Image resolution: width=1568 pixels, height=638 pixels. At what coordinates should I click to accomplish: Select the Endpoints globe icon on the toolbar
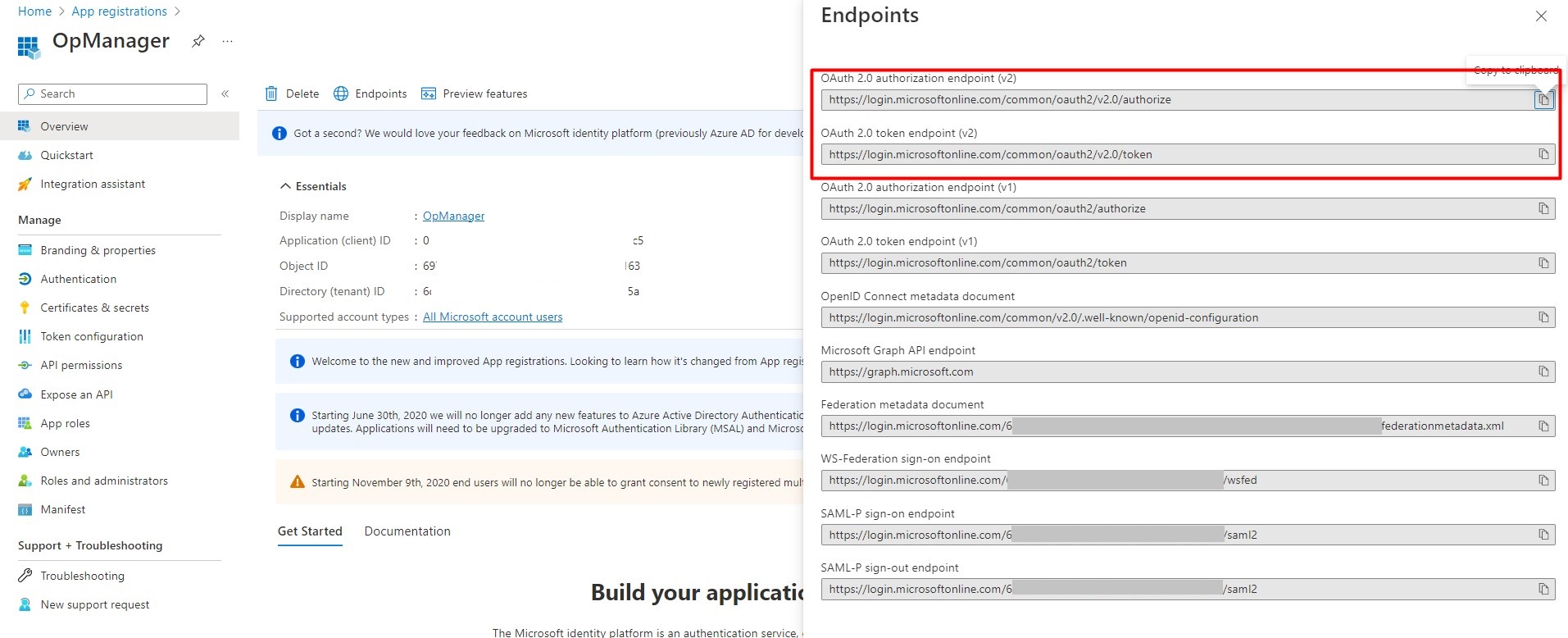341,93
